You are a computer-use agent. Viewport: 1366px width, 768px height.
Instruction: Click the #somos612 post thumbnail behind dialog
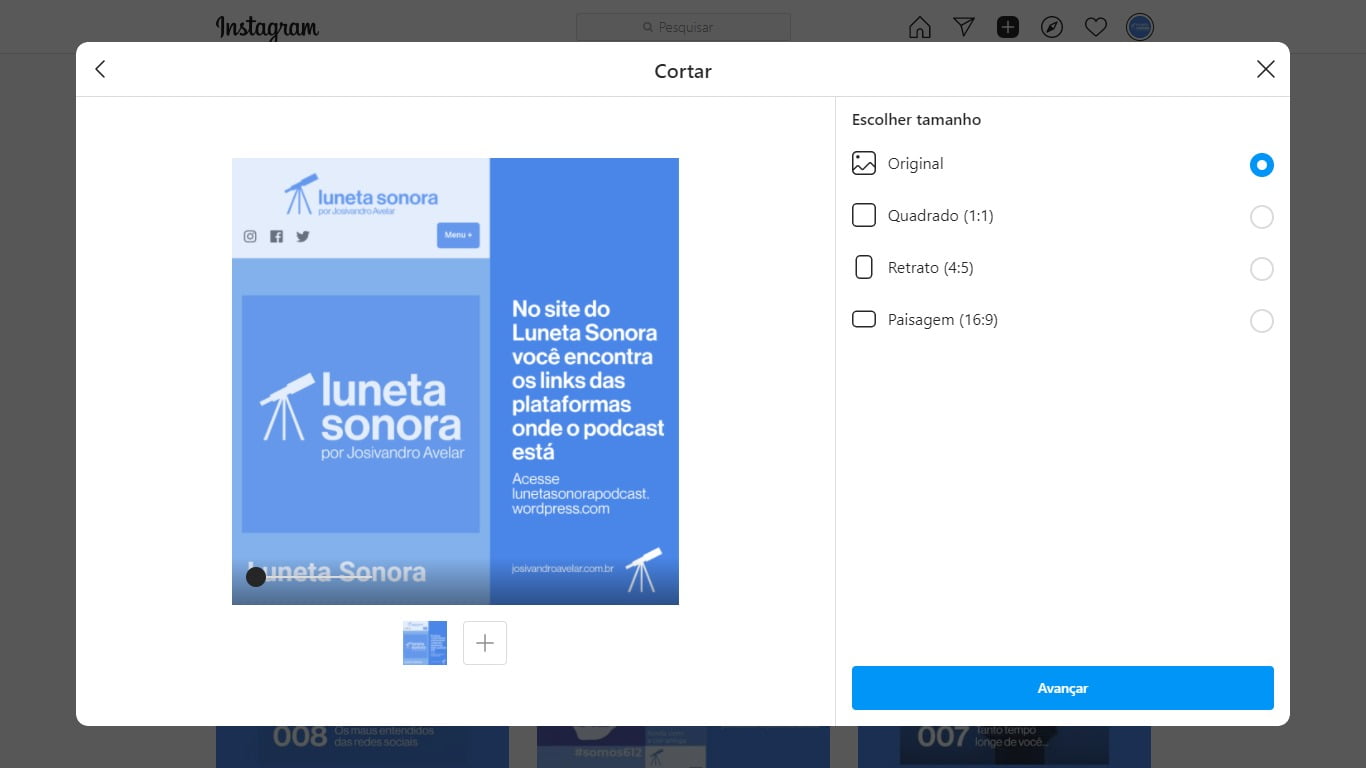[x=683, y=747]
